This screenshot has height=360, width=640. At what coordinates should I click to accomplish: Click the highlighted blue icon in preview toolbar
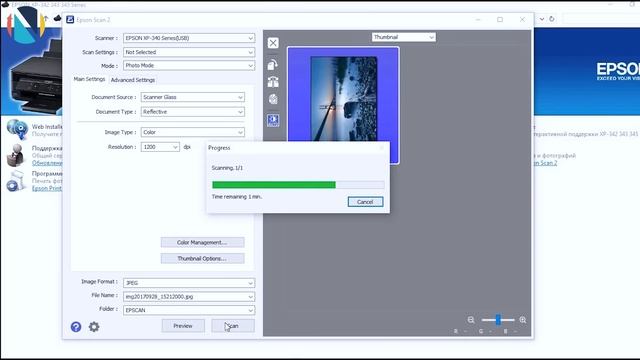pos(273,120)
